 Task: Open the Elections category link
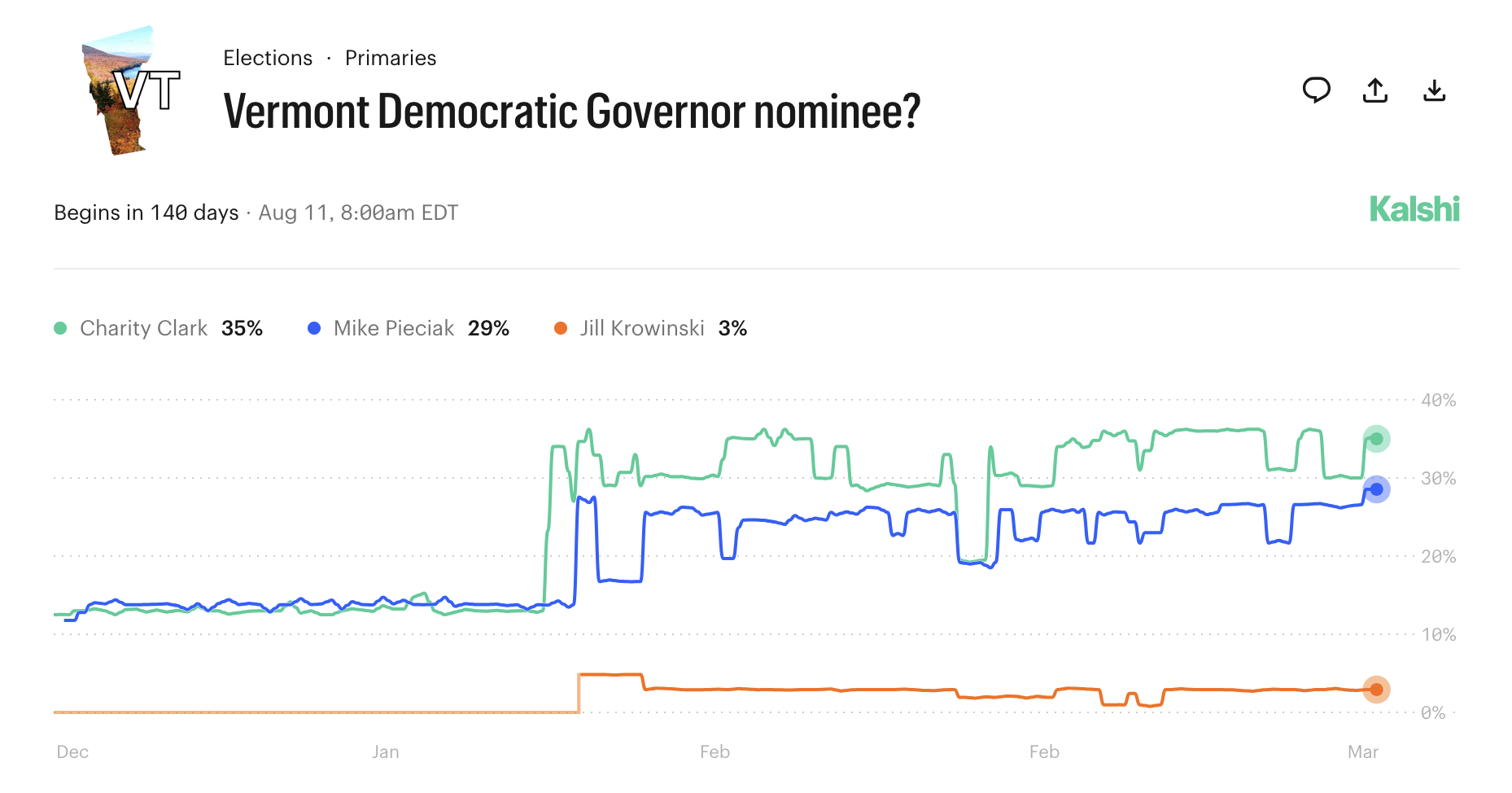click(x=268, y=58)
